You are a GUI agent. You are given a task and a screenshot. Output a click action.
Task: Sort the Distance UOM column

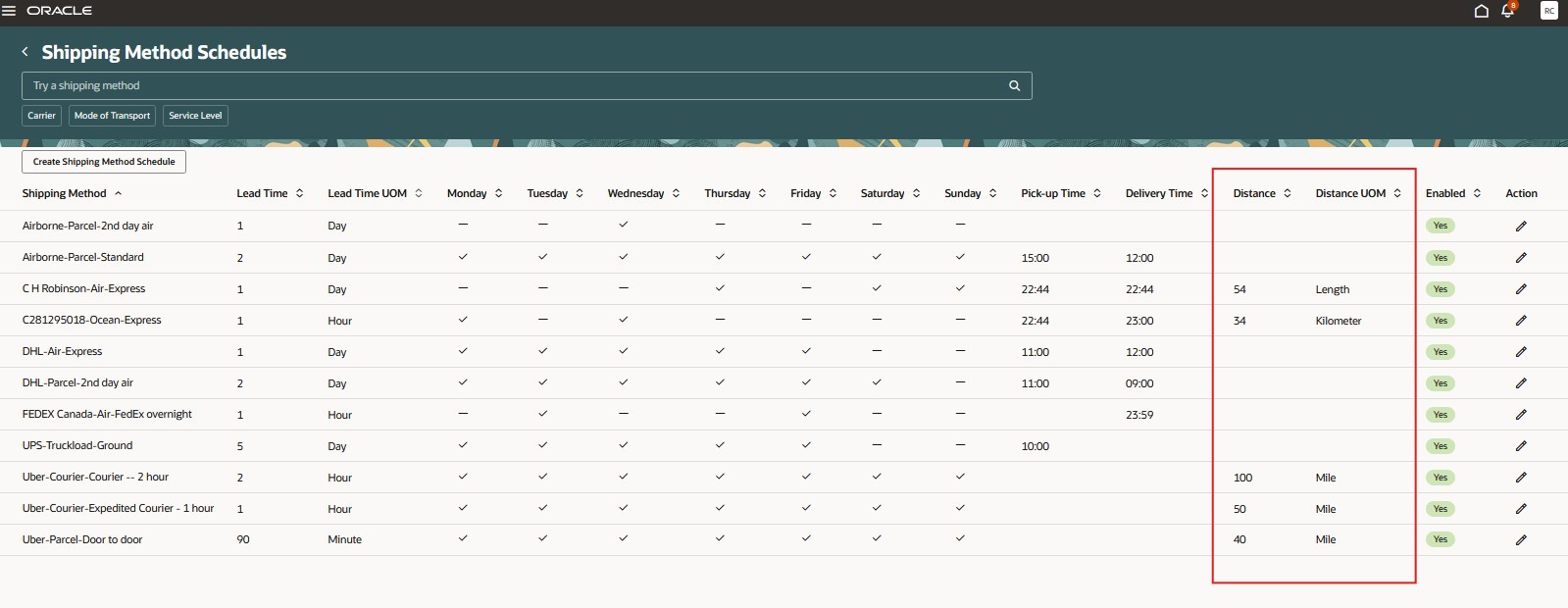pyautogui.click(x=1397, y=193)
